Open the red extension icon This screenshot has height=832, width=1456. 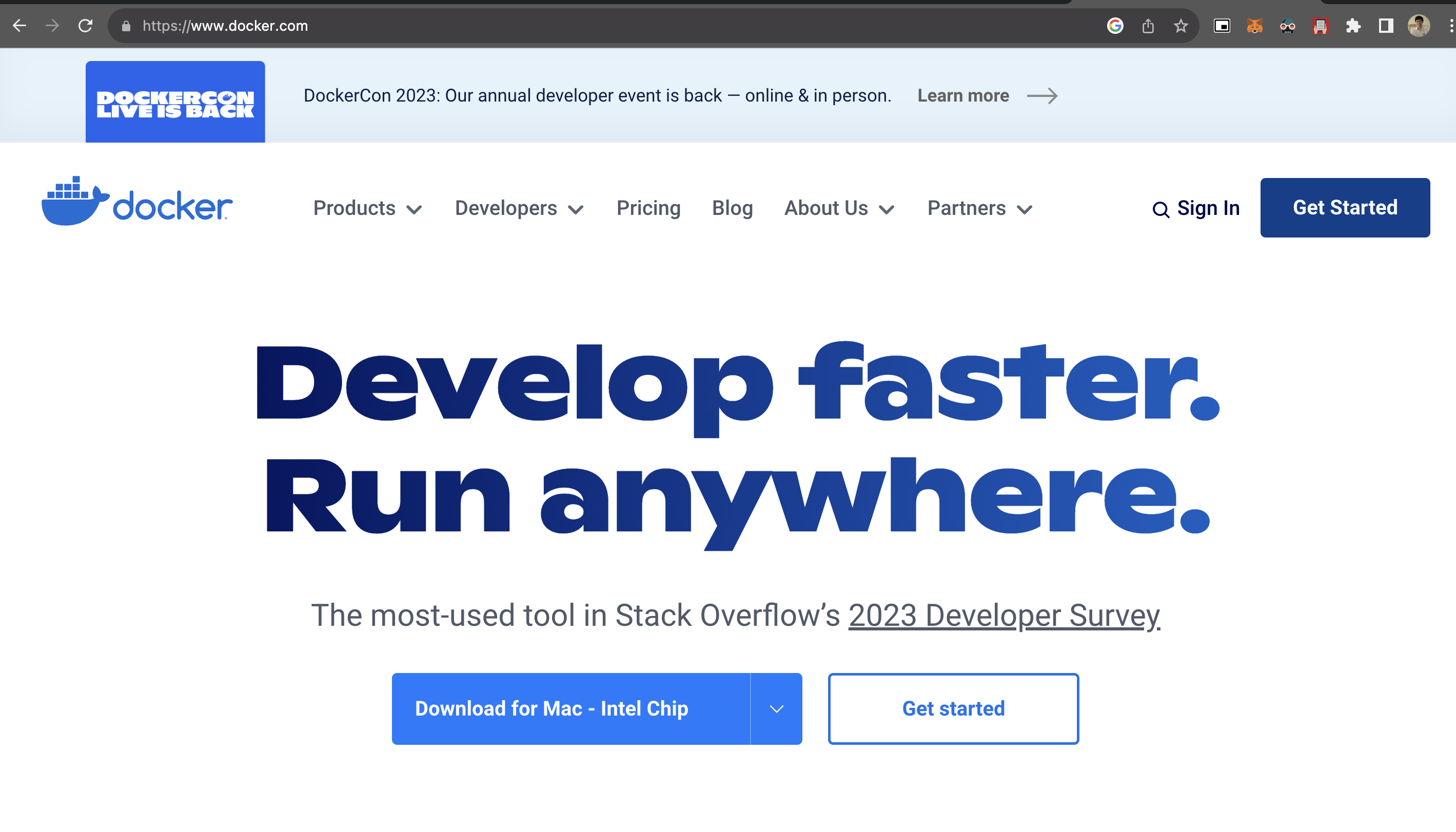click(x=1321, y=26)
